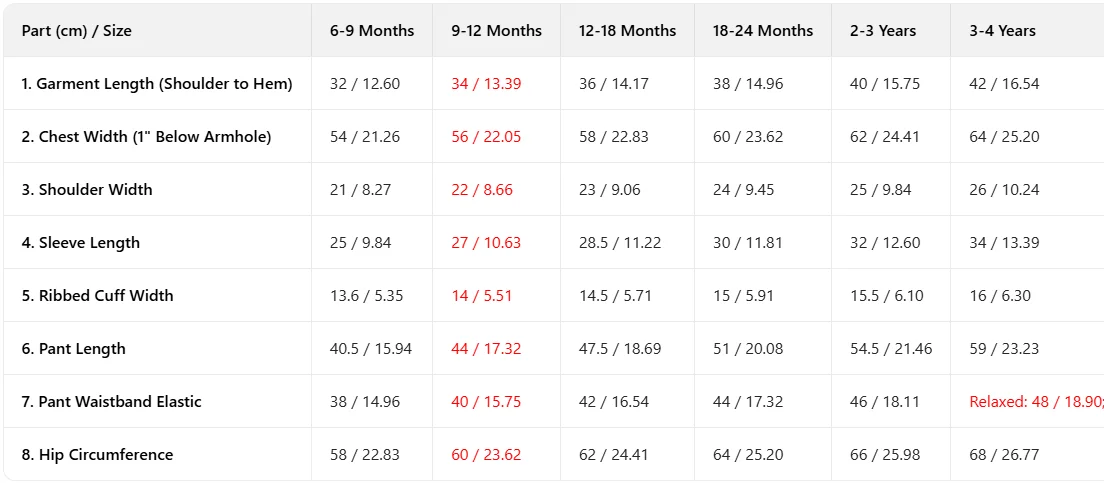This screenshot has width=1104, height=483.
Task: Click the Pant Length row label
Action: coord(74,349)
